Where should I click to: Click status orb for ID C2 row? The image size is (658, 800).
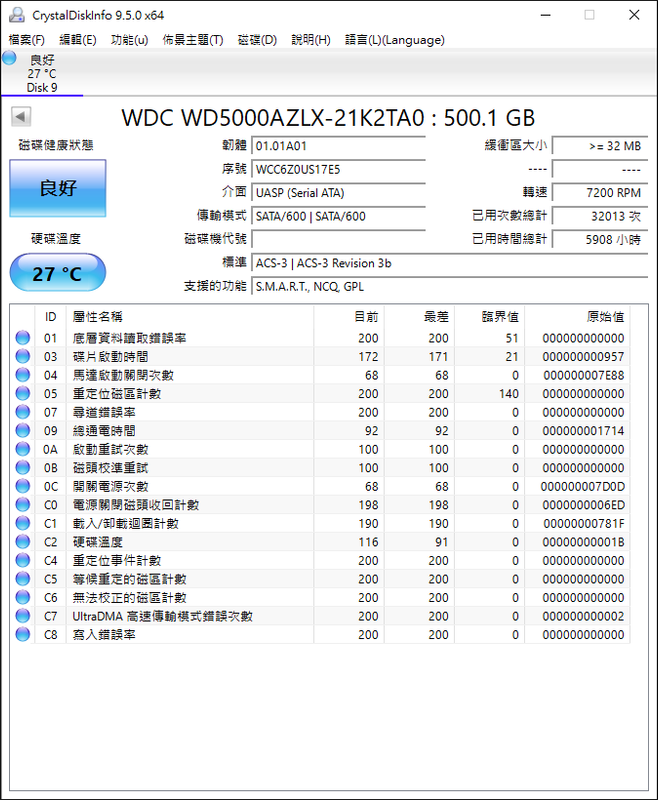tap(22, 542)
